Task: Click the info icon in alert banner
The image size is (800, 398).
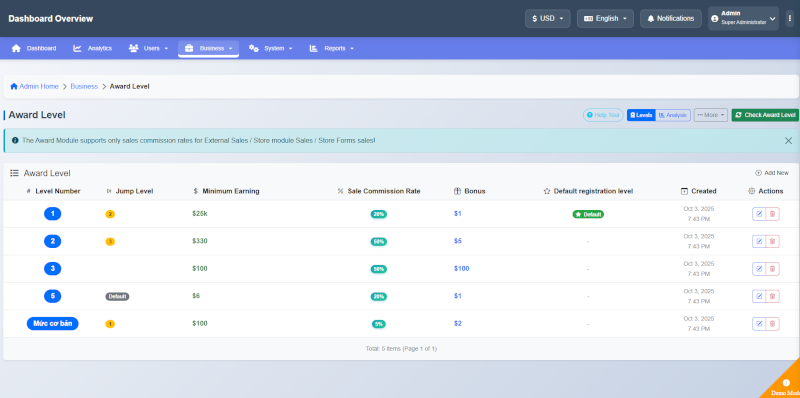Action: pos(15,140)
